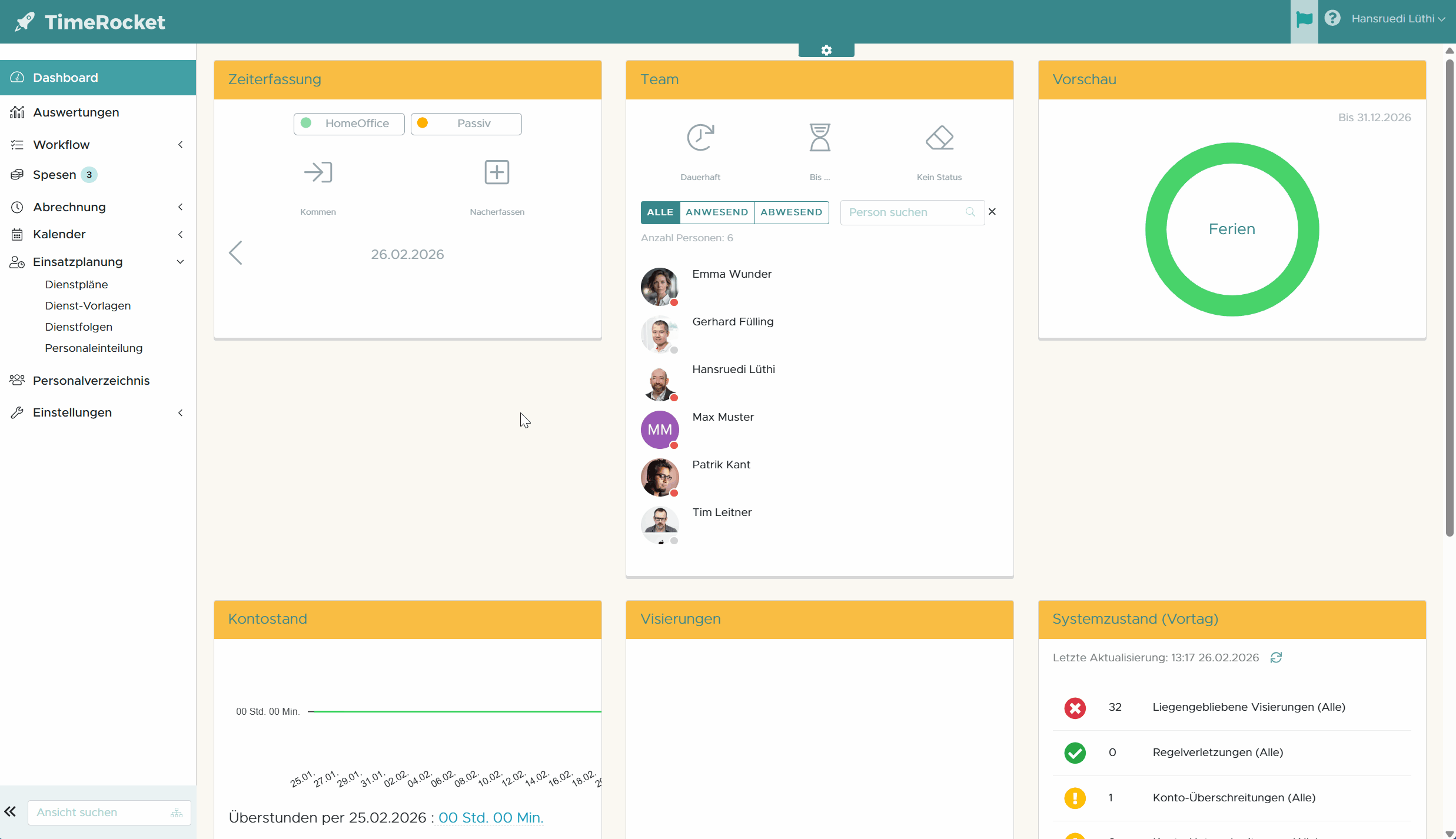Refresh Systemzustand with the reload icon
The width and height of the screenshot is (1456, 839).
pyautogui.click(x=1276, y=657)
